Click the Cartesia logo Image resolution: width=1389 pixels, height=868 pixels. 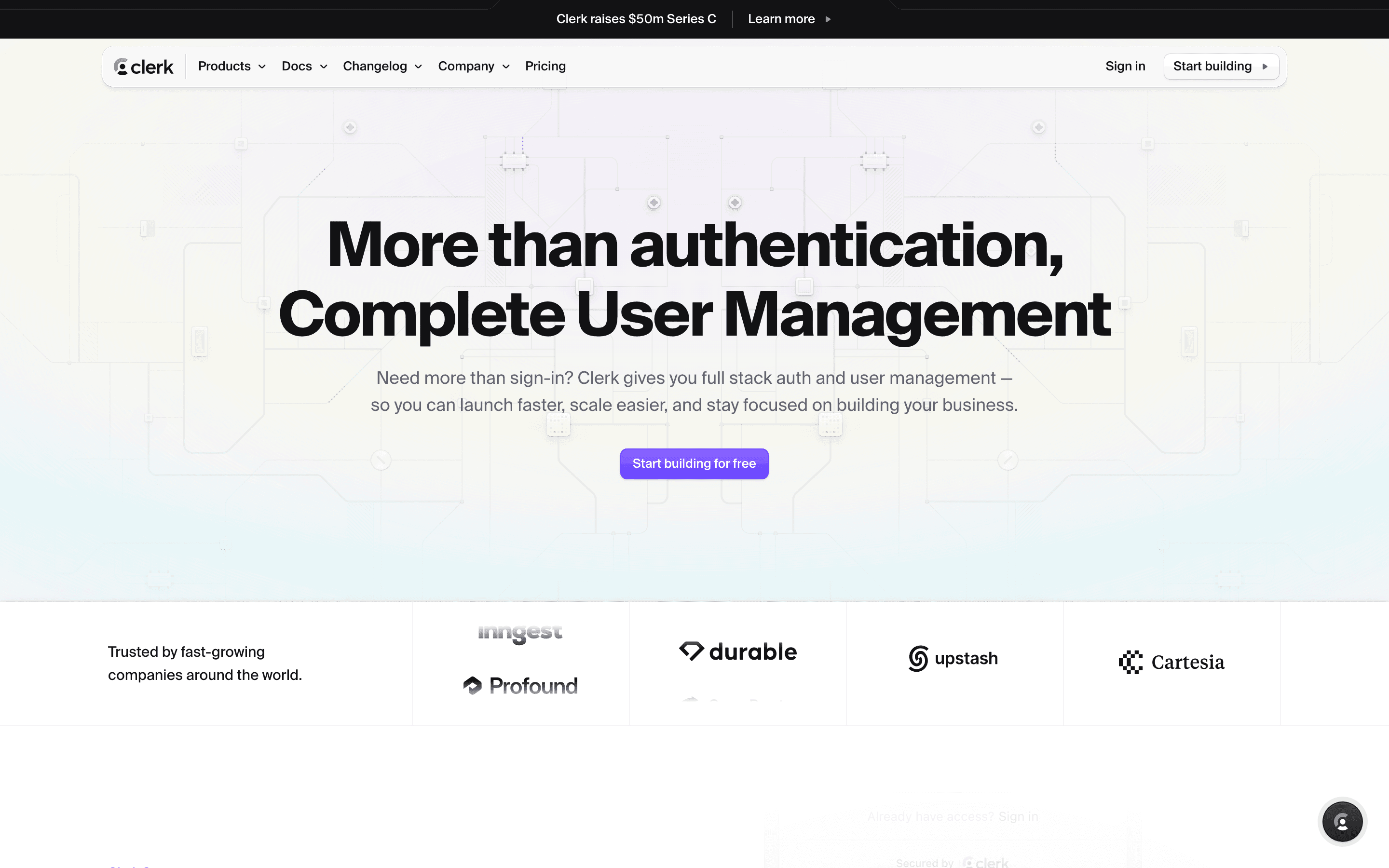1171,662
